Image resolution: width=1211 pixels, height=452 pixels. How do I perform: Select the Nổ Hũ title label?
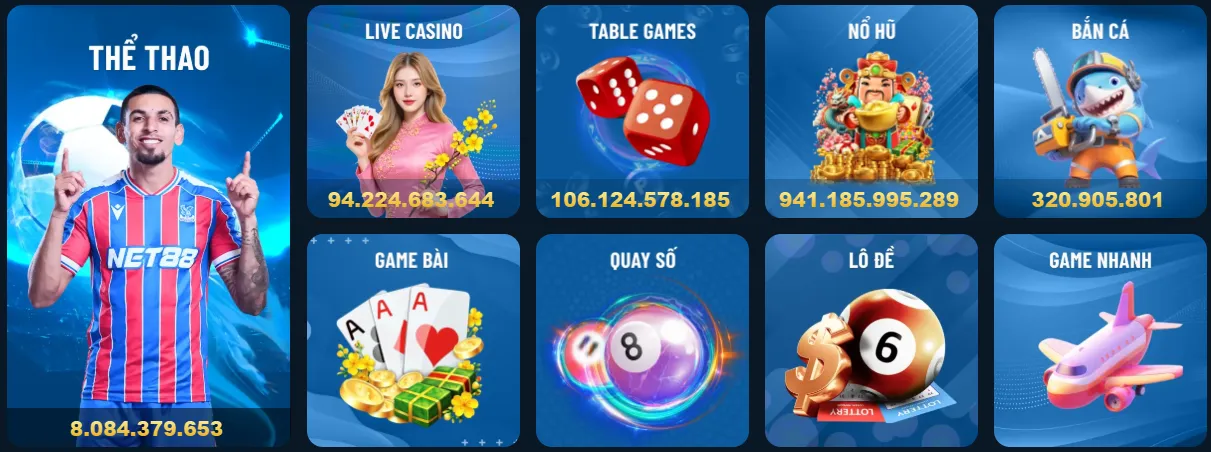(x=871, y=30)
